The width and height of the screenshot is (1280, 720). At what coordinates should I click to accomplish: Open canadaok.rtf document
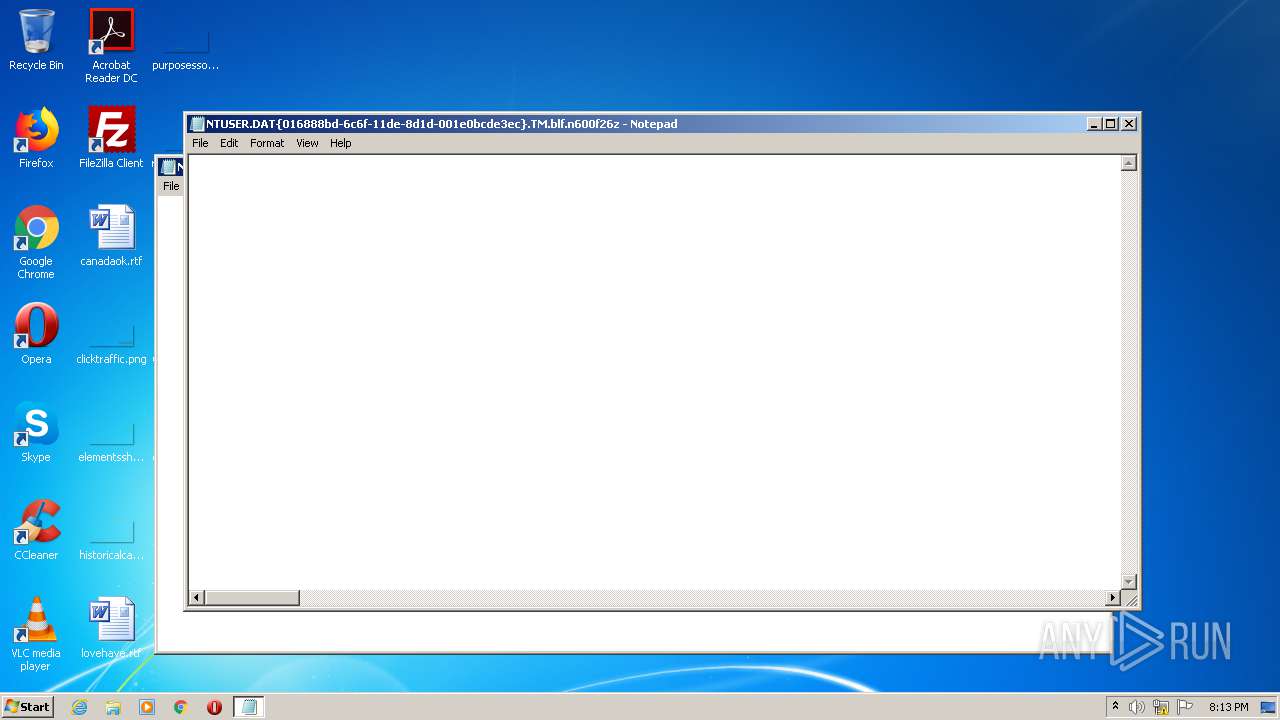111,236
